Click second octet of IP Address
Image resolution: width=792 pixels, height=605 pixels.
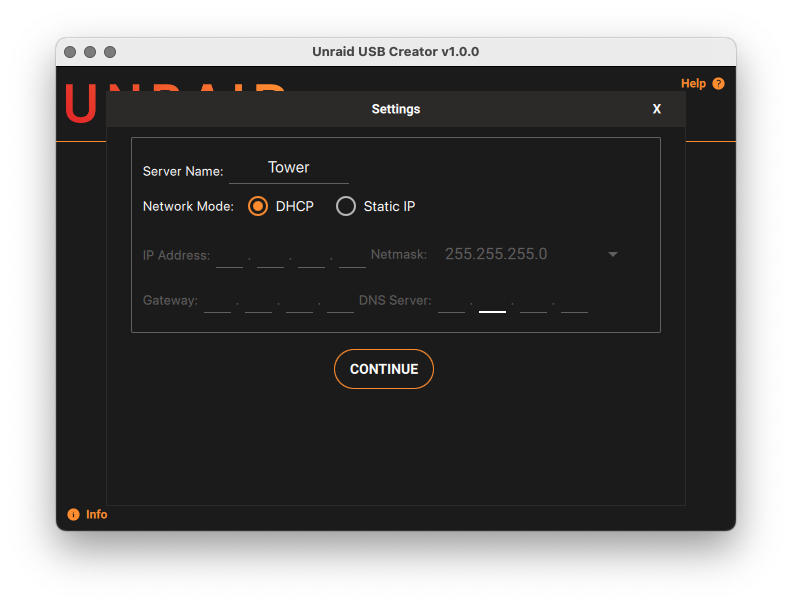coord(270,257)
